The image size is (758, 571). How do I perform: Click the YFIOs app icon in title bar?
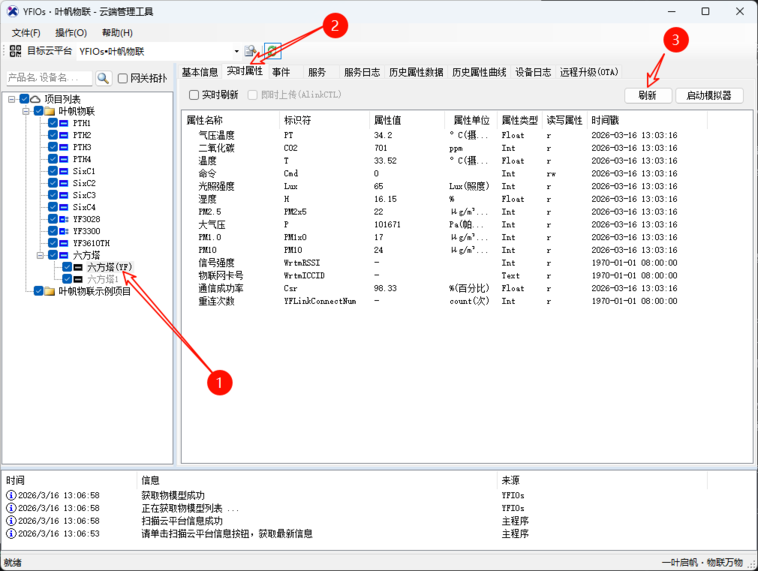tap(13, 12)
